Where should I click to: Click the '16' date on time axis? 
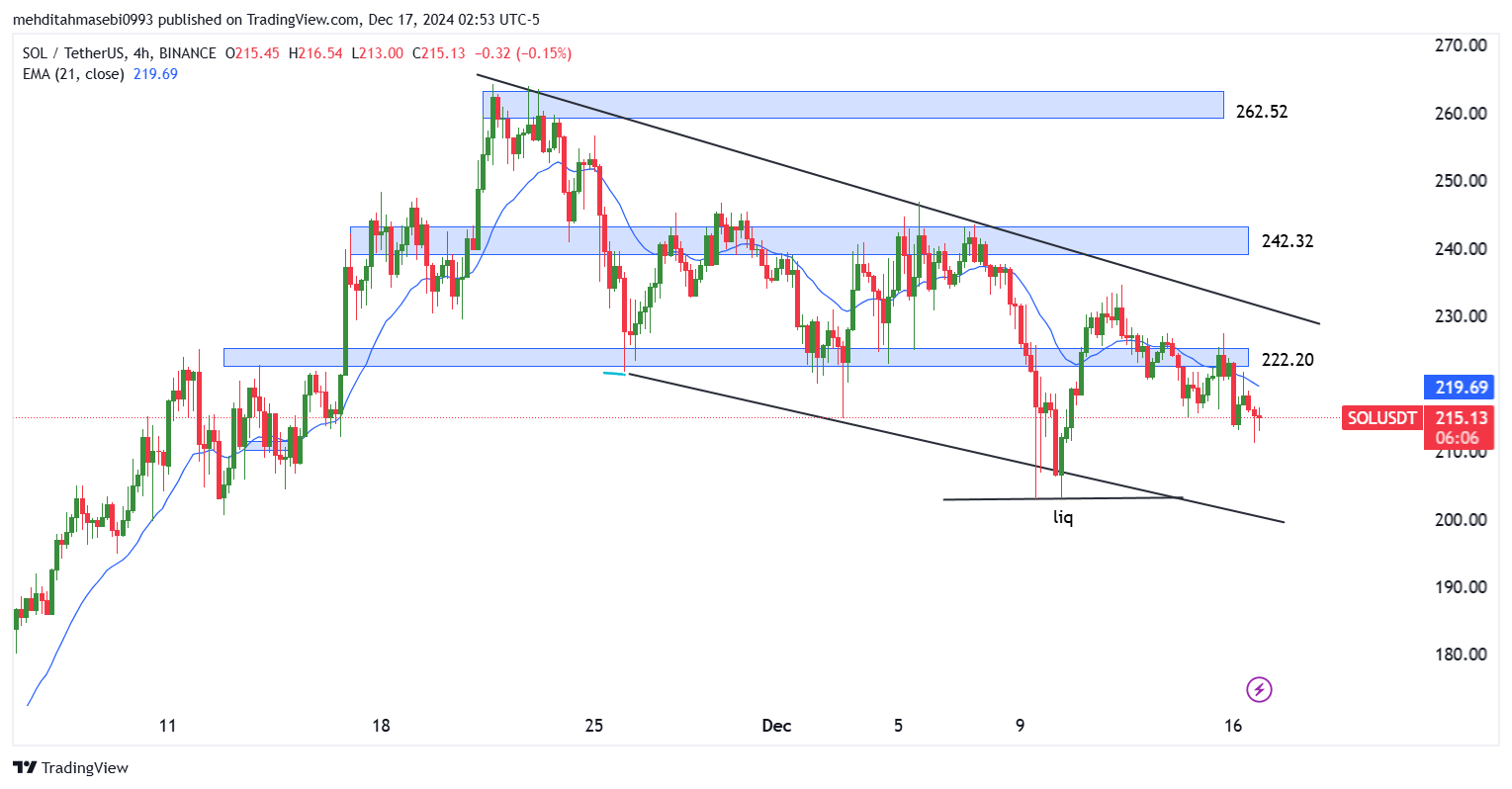(1233, 726)
